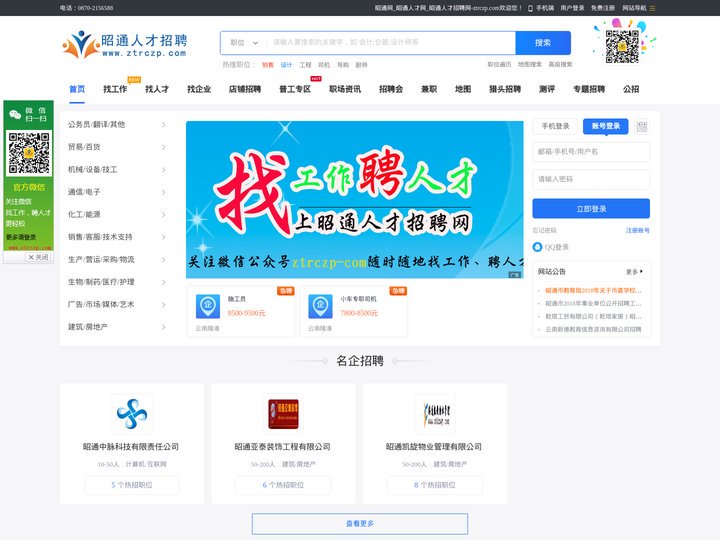Viewport: 720px width, 540px height.
Task: Expand 生物/制药/医疗/护理 category arrow
Action: pos(163,282)
